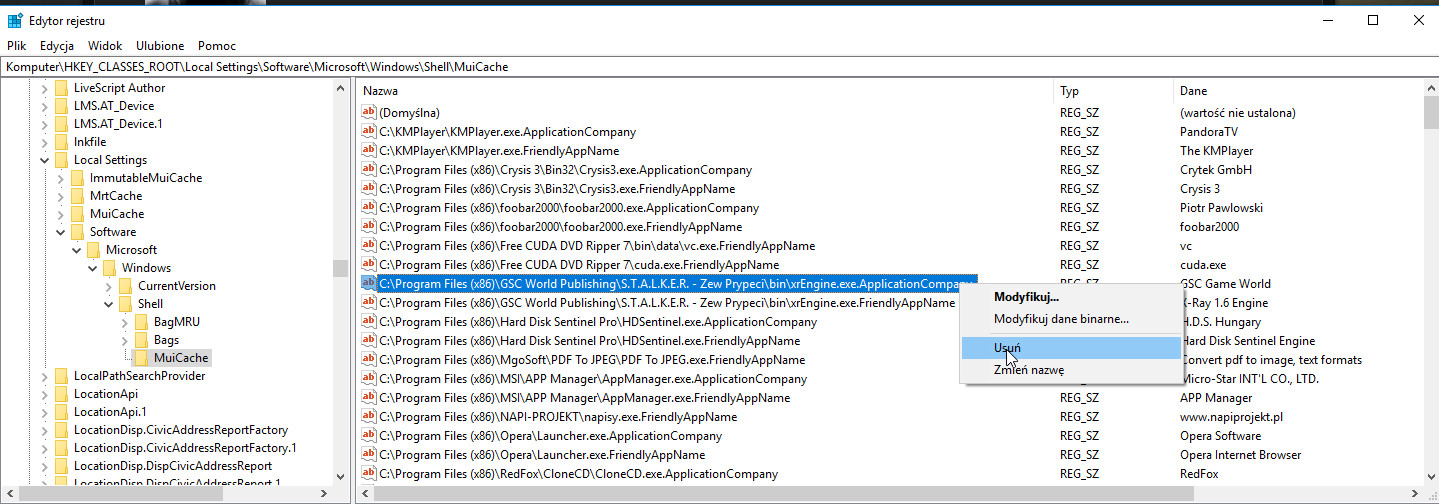Click the tree pane vertical scrollbar thumb
This screenshot has height=504, width=1439.
point(340,268)
